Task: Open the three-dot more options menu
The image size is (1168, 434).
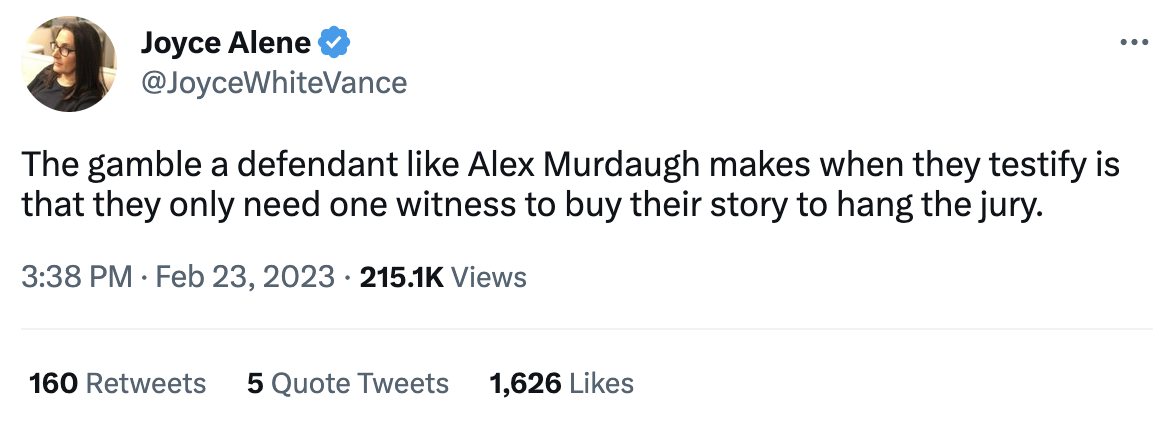Action: tap(1132, 43)
